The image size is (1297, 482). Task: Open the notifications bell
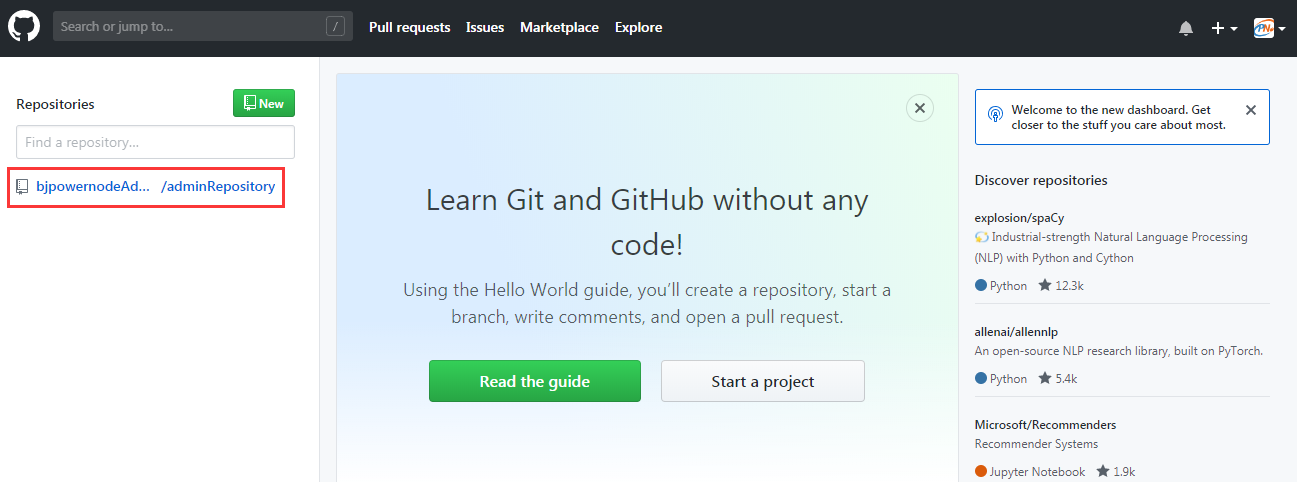(x=1186, y=28)
